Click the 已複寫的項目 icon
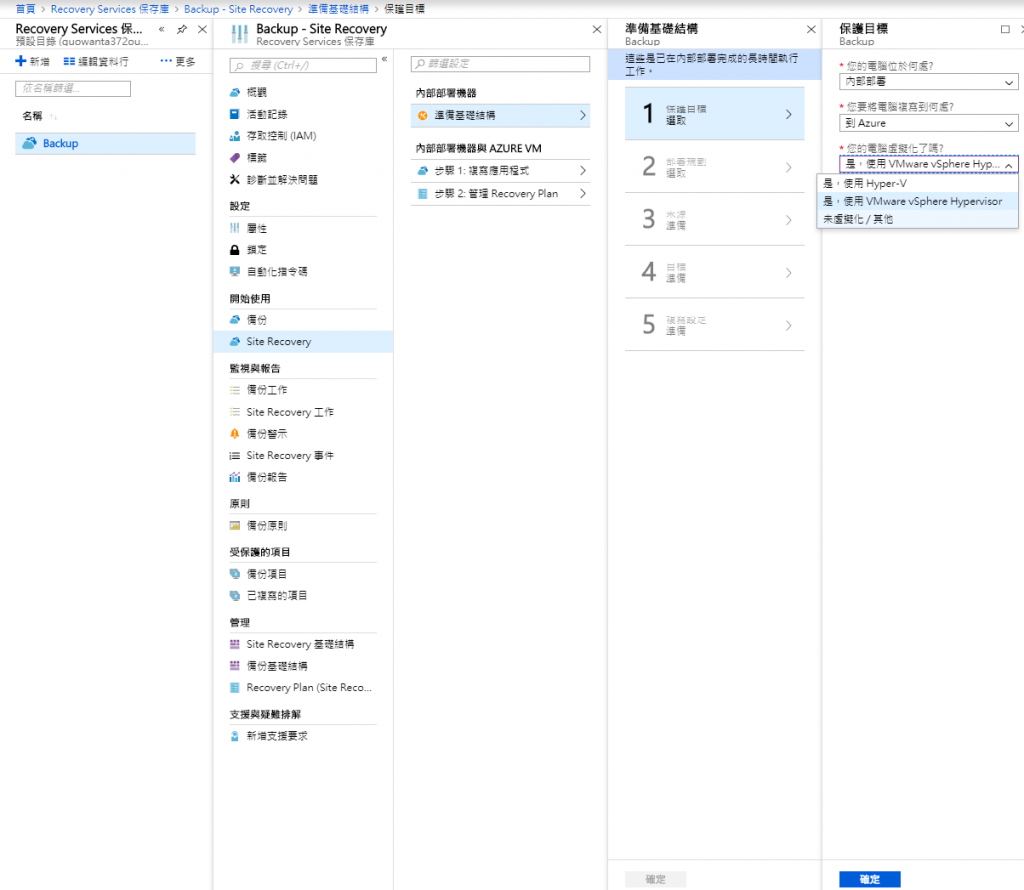 (x=235, y=596)
